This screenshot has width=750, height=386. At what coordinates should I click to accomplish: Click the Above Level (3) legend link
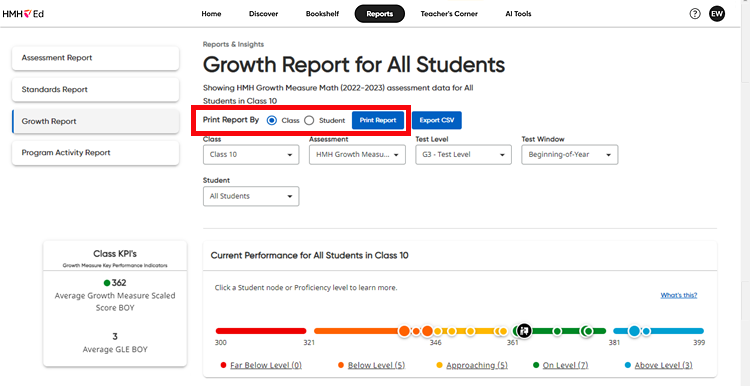663,365
